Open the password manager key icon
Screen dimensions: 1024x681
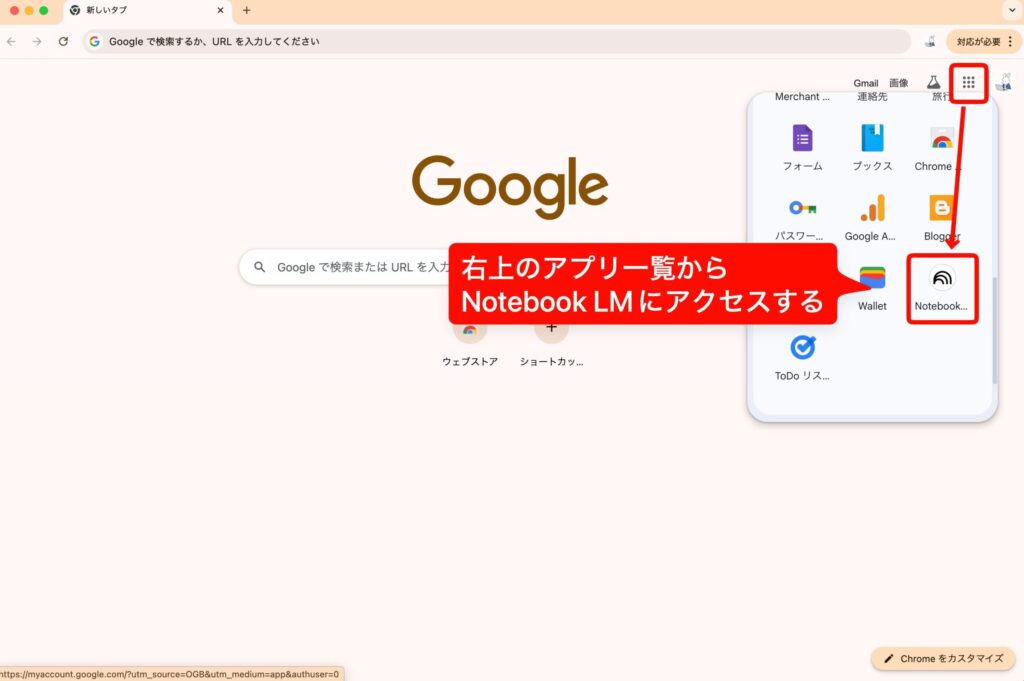point(802,215)
